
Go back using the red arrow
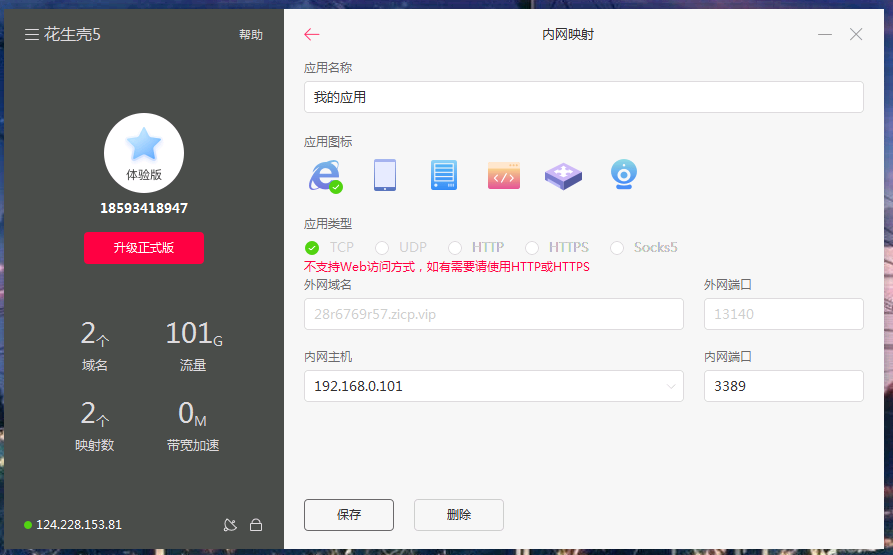pos(312,35)
